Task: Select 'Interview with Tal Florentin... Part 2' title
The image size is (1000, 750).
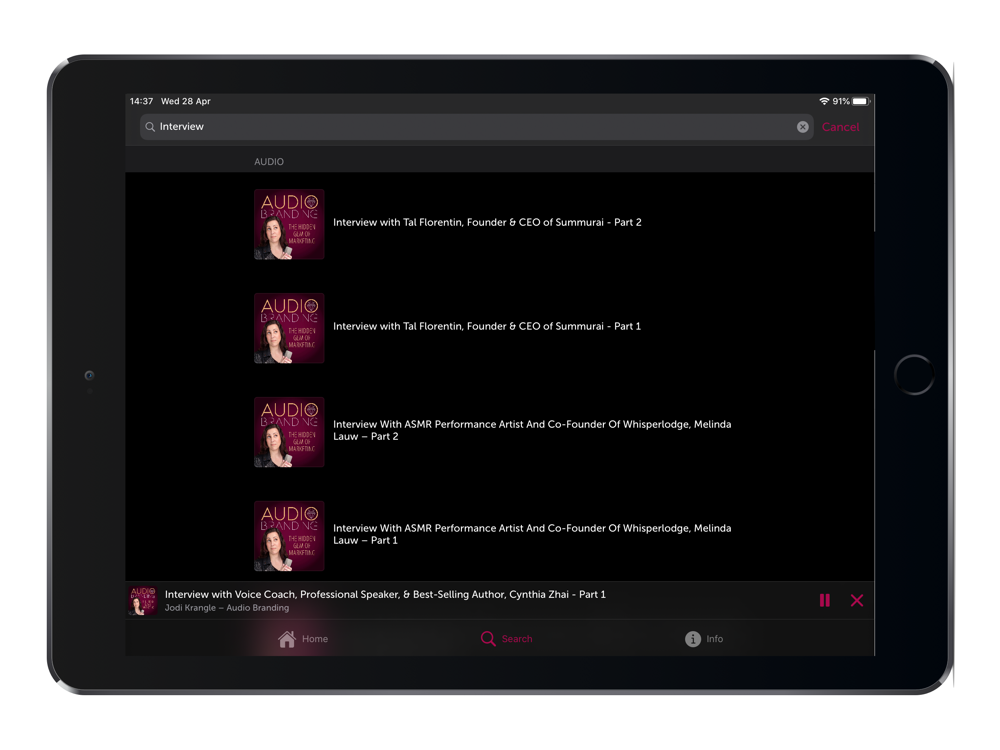Action: [487, 222]
